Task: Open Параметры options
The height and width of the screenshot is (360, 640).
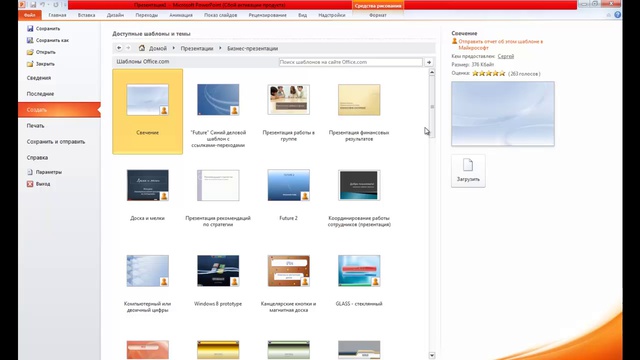Action: (x=44, y=172)
